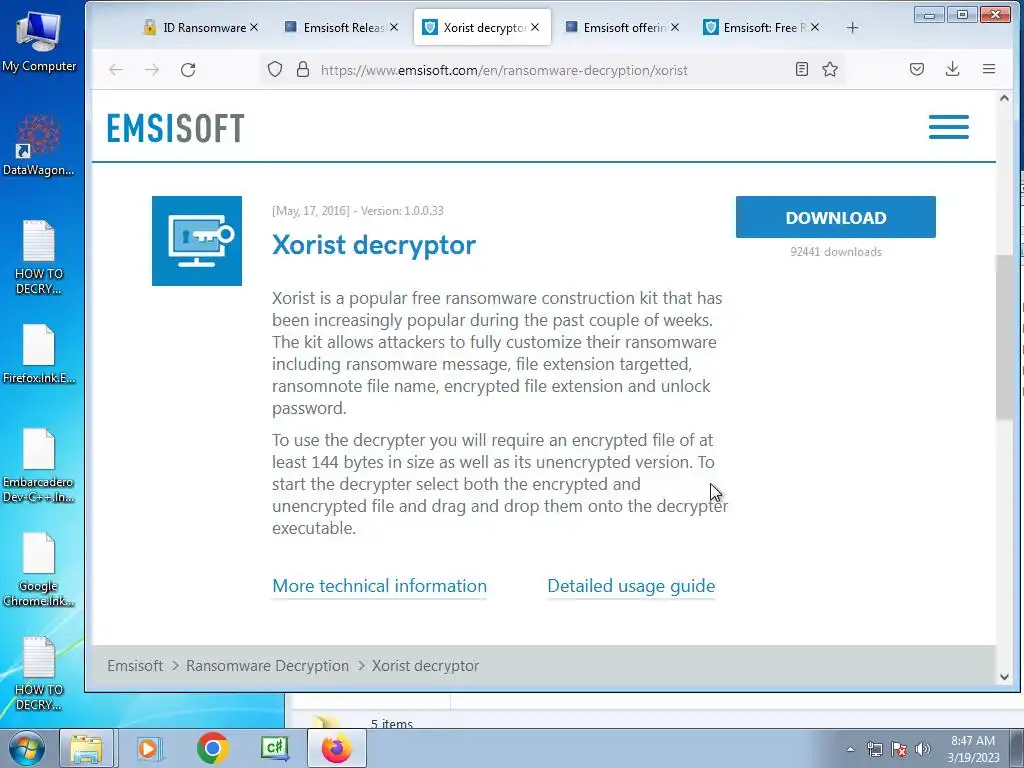This screenshot has height=768, width=1024.
Task: Close the ID Ransomware tab
Action: click(x=254, y=27)
